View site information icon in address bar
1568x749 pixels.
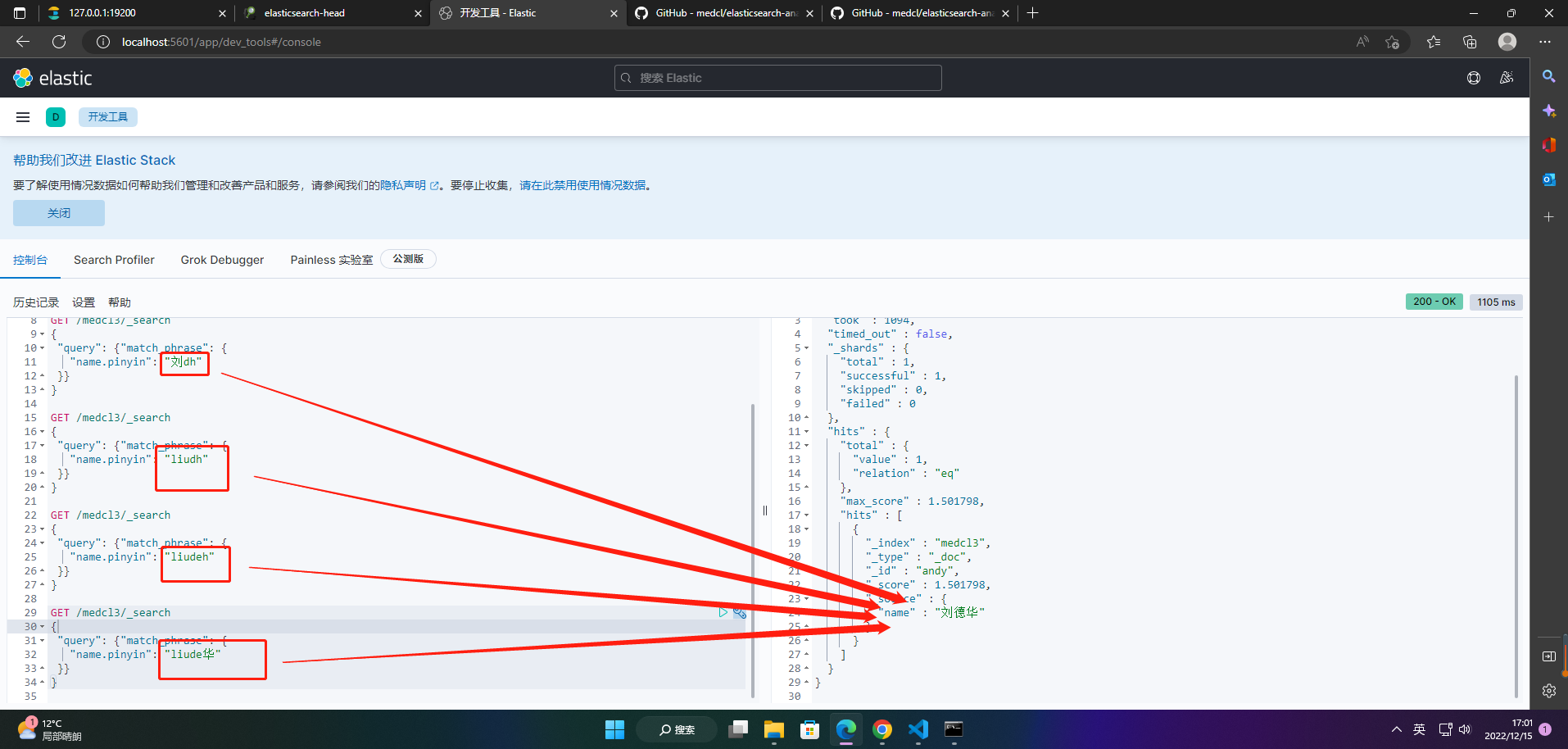(x=103, y=42)
